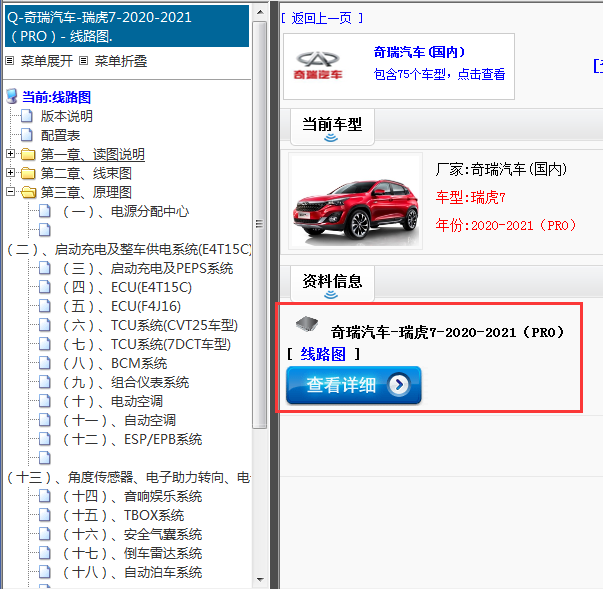Open (十三)、角度传感器、电子助力转向 item

tap(129, 477)
